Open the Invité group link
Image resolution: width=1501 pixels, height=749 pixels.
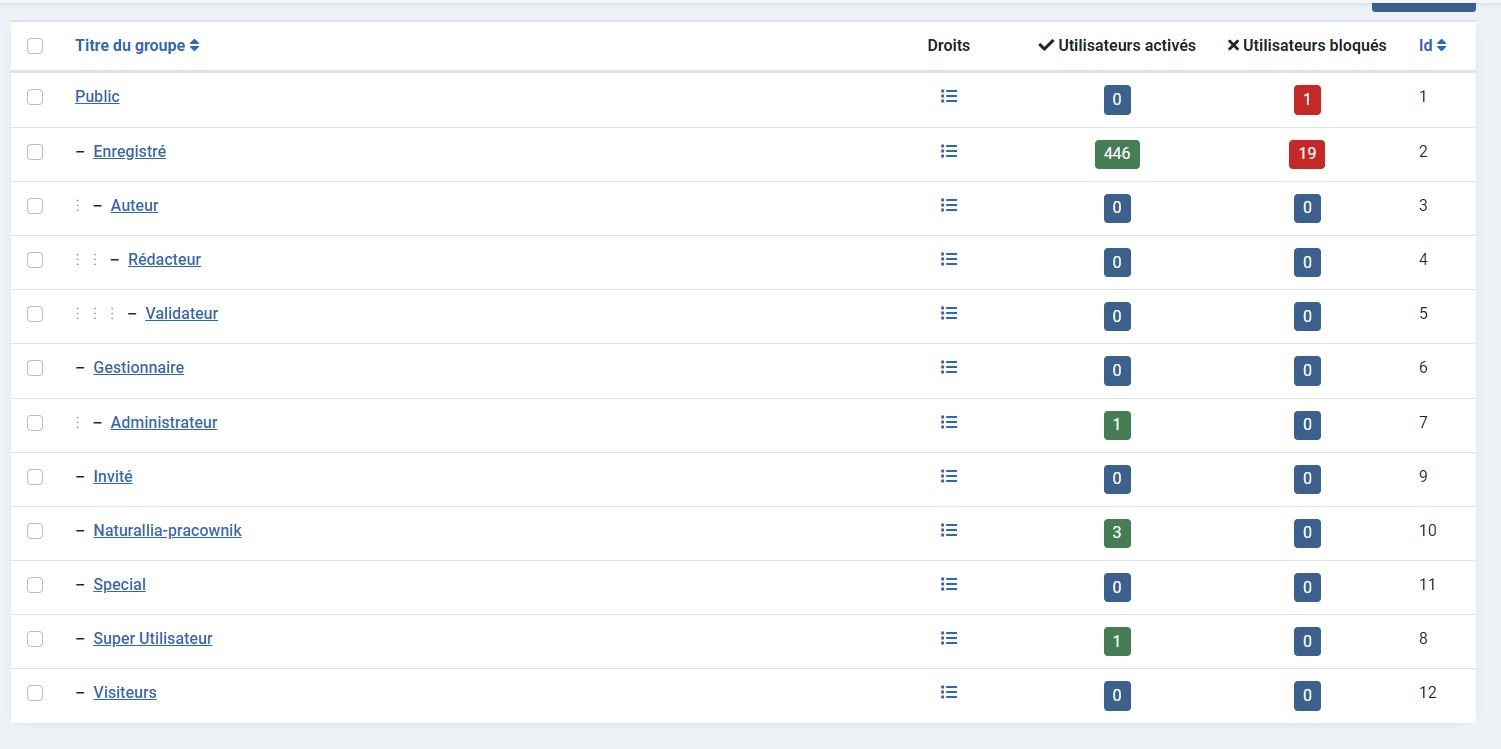coord(113,476)
